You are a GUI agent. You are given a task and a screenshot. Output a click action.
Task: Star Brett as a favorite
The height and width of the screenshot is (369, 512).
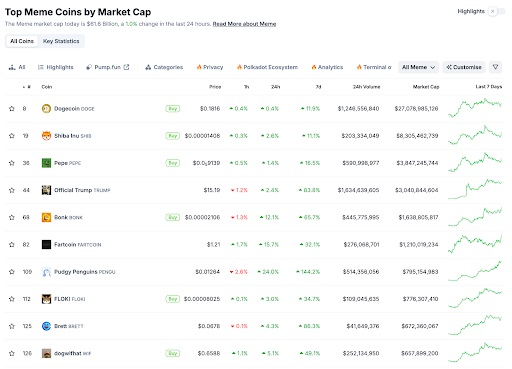[x=12, y=326]
